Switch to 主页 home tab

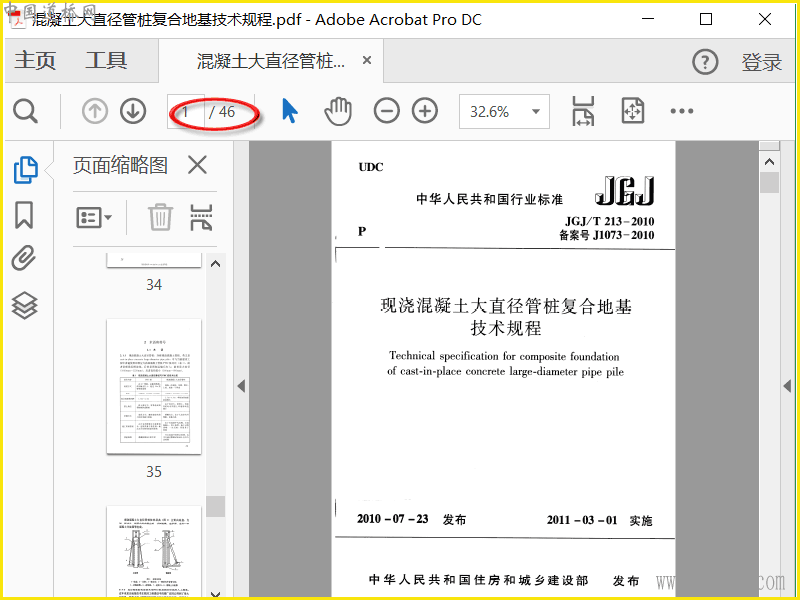(x=35, y=61)
